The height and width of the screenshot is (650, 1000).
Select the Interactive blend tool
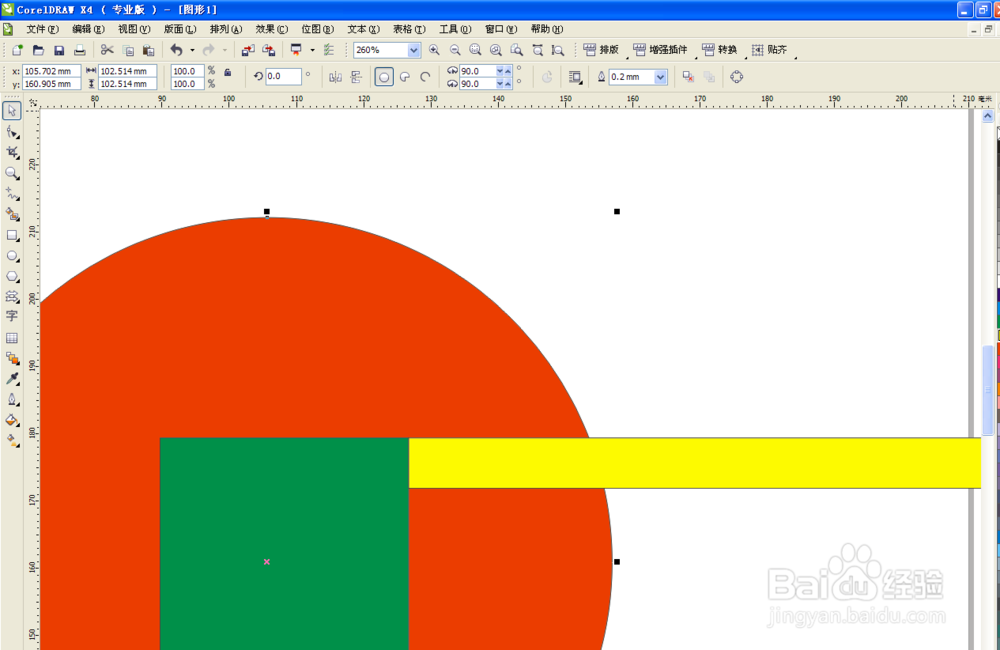click(12, 358)
